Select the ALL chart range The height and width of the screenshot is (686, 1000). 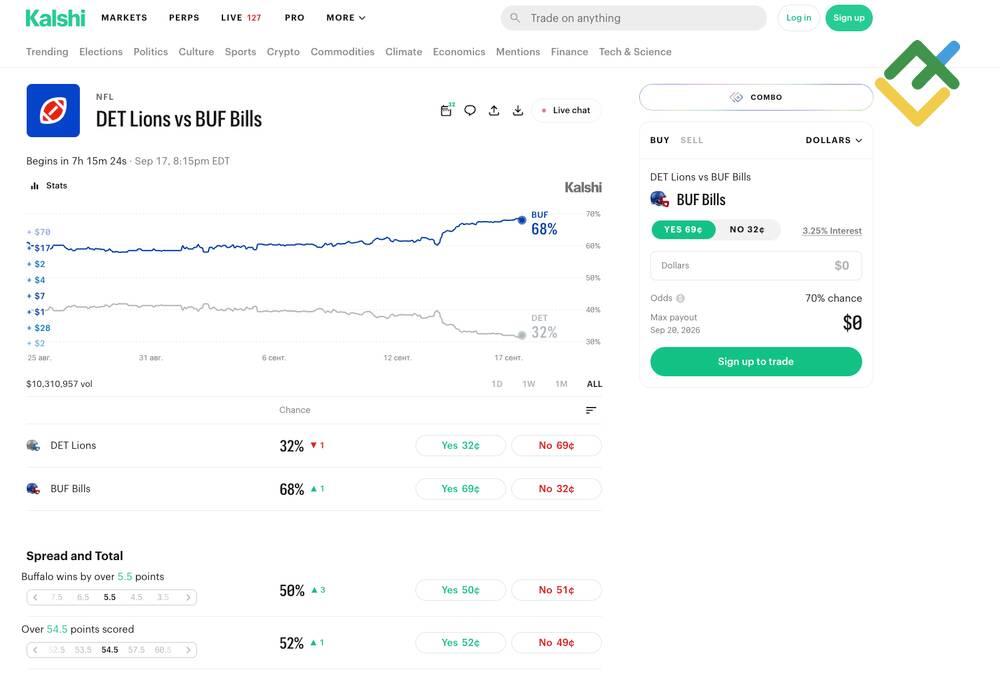coord(594,384)
